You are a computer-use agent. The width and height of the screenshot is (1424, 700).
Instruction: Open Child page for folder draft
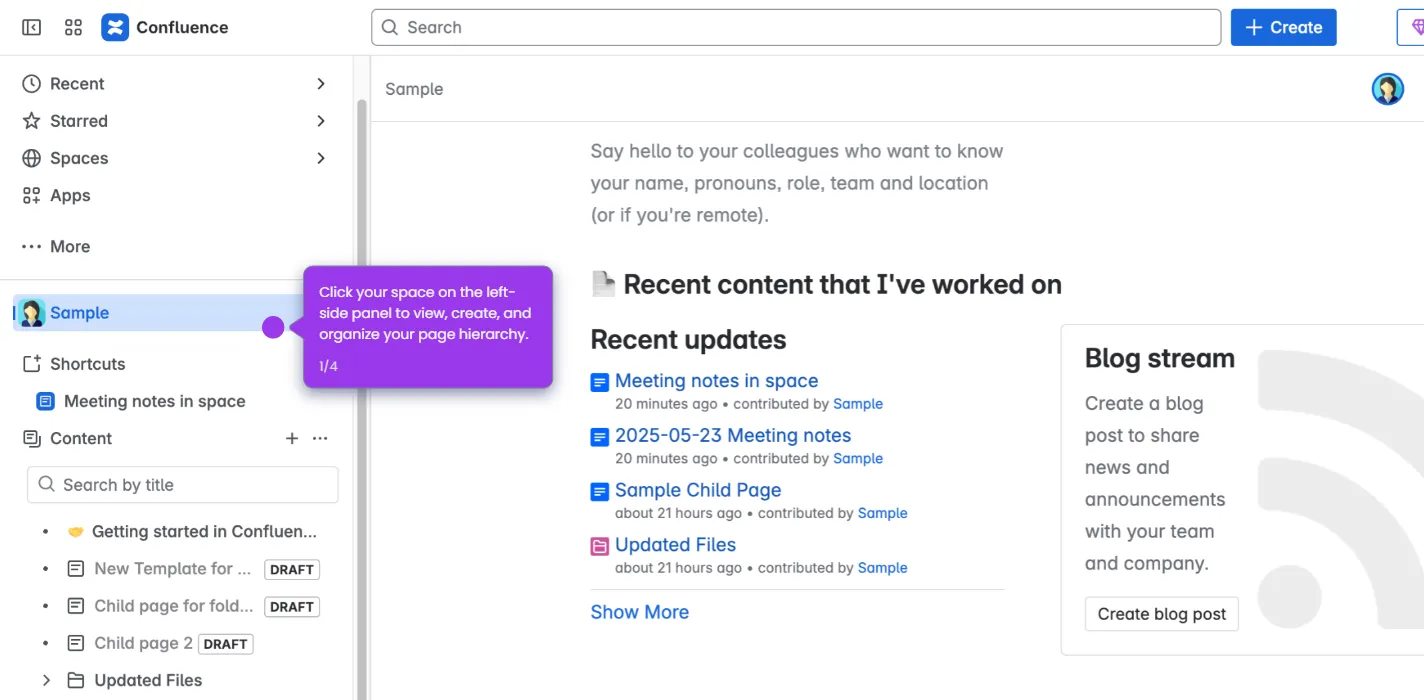(174, 606)
